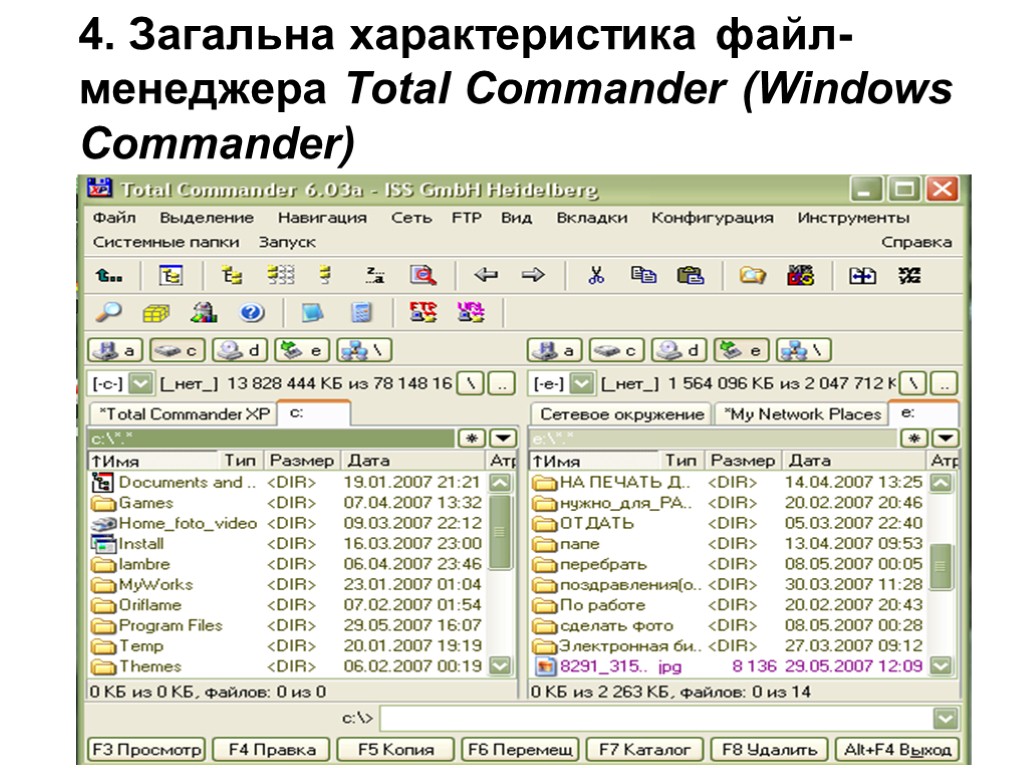
Task: Click the FTP connect icon
Action: click(423, 312)
